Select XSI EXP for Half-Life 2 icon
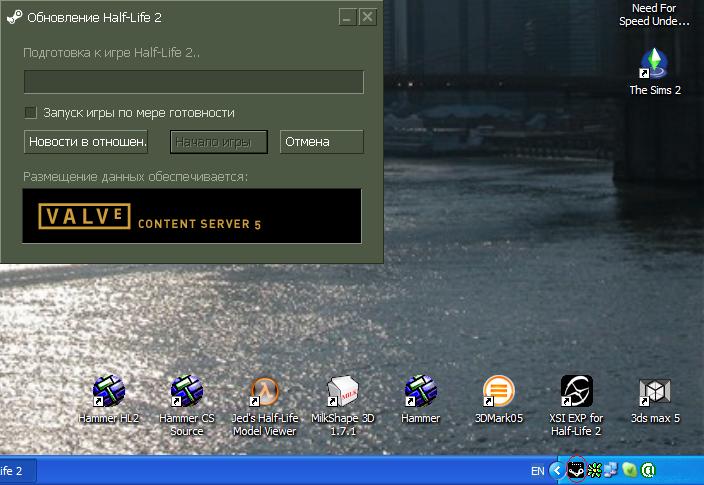 pos(576,405)
